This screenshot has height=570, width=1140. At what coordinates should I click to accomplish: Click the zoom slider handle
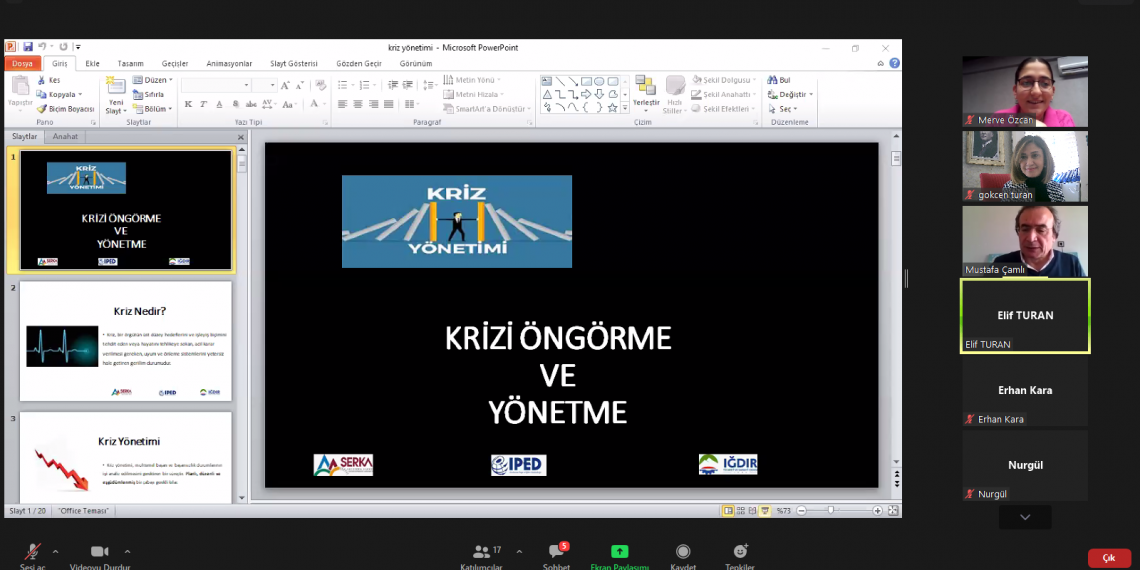[x=830, y=511]
